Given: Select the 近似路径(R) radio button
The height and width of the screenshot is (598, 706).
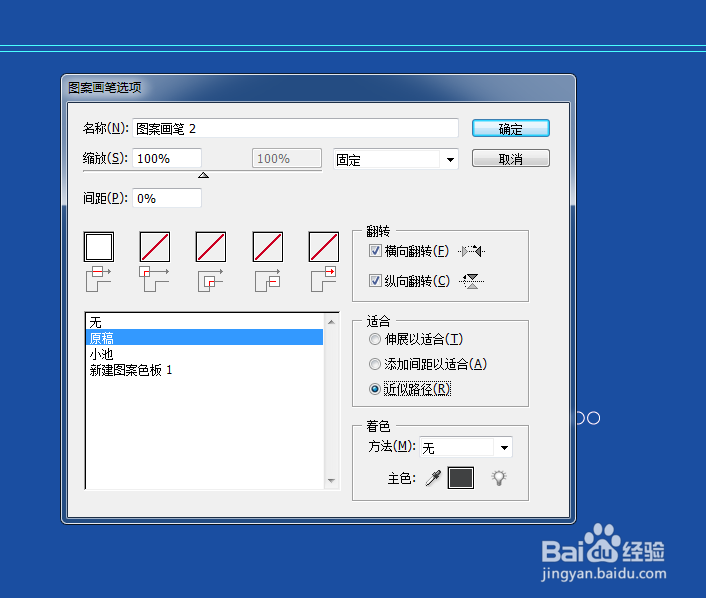Looking at the screenshot, I should point(375,389).
